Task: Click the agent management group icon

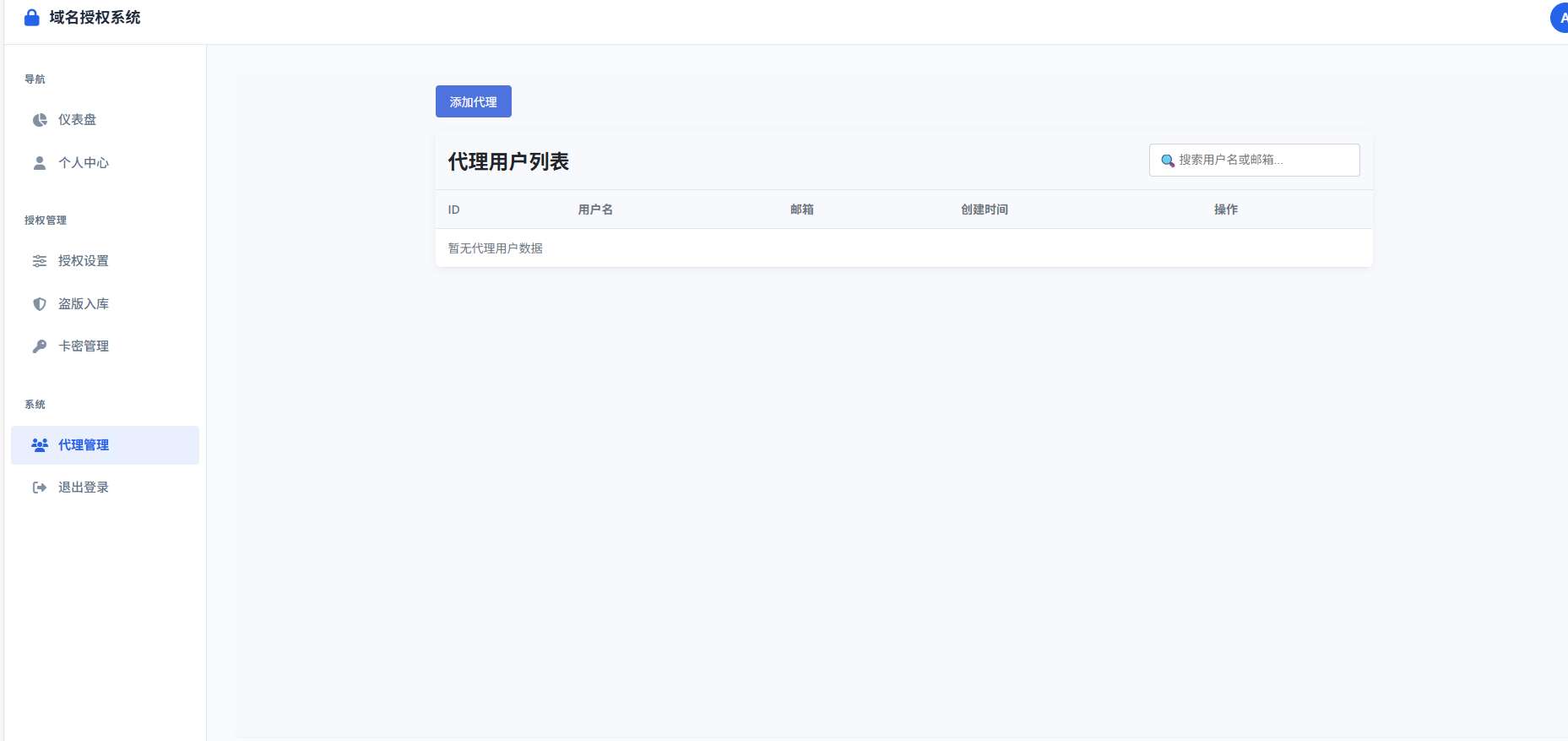Action: click(x=40, y=445)
